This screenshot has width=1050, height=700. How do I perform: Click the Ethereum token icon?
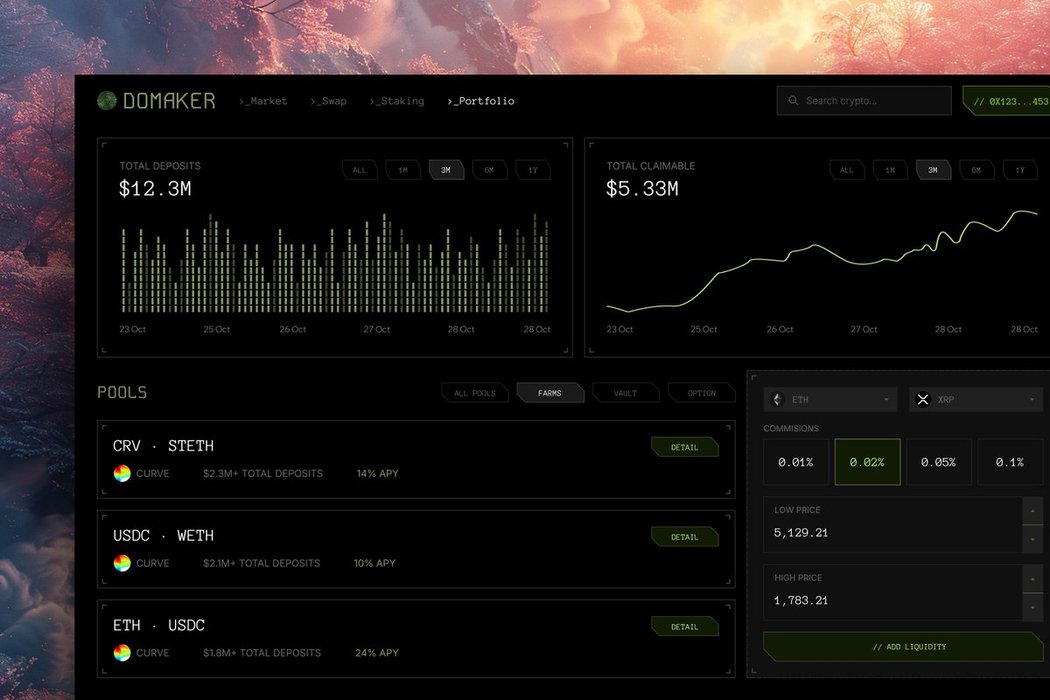click(779, 400)
